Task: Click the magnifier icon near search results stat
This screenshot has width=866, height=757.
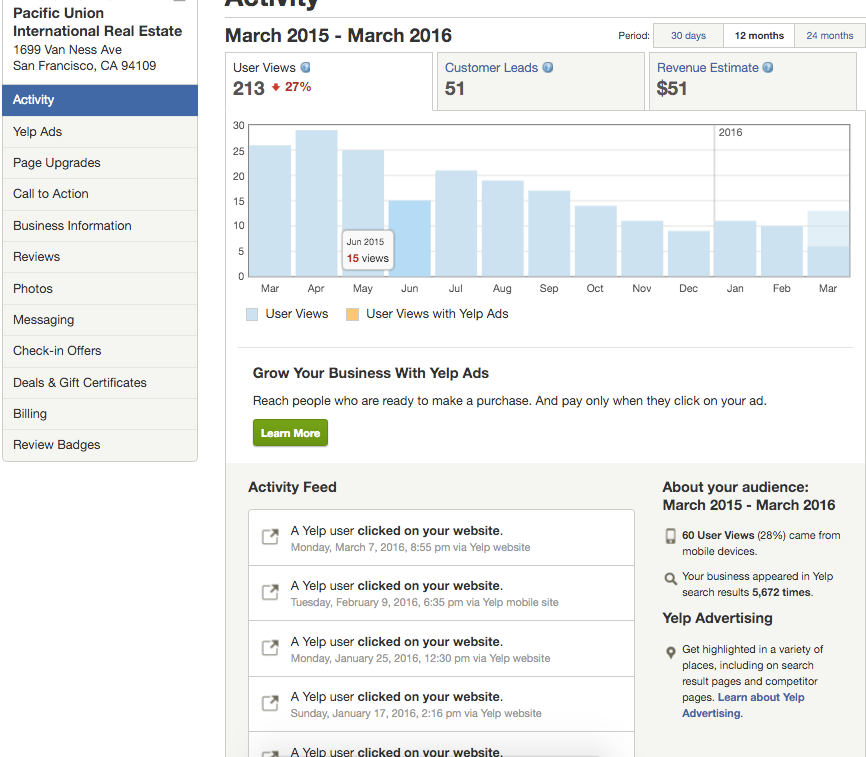Action: (x=670, y=578)
